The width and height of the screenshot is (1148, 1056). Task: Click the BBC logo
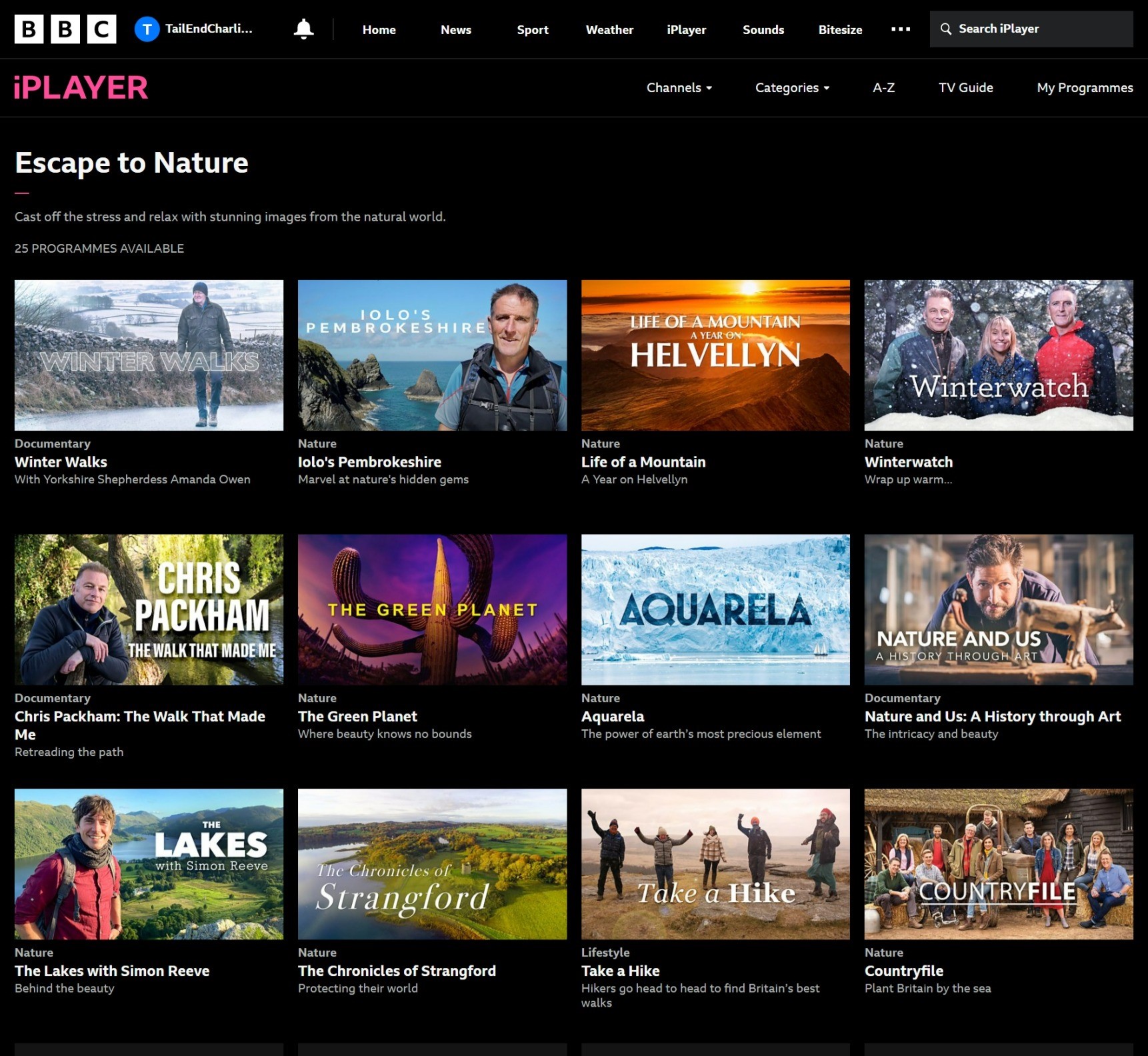[x=65, y=29]
